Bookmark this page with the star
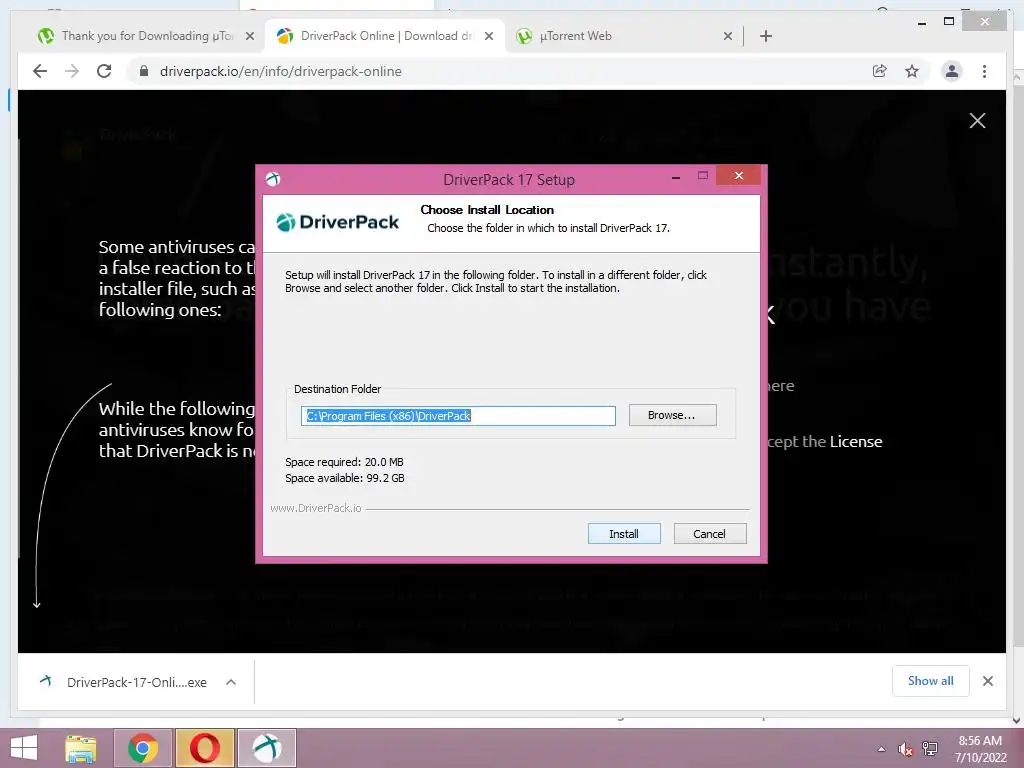 coord(912,71)
